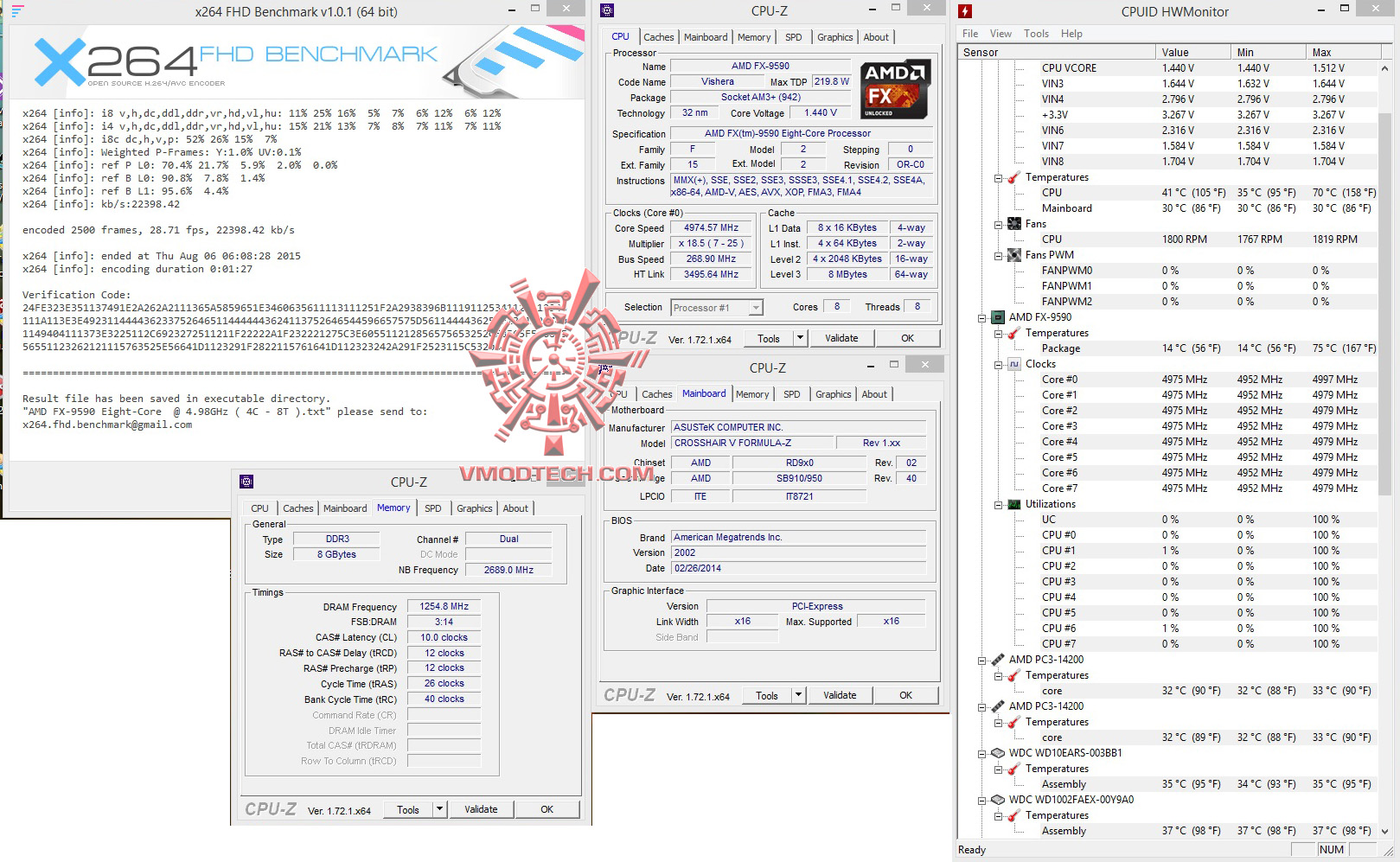Click the HWMonitor lightning icon in its title bar
1400x862 pixels.
coord(965,11)
